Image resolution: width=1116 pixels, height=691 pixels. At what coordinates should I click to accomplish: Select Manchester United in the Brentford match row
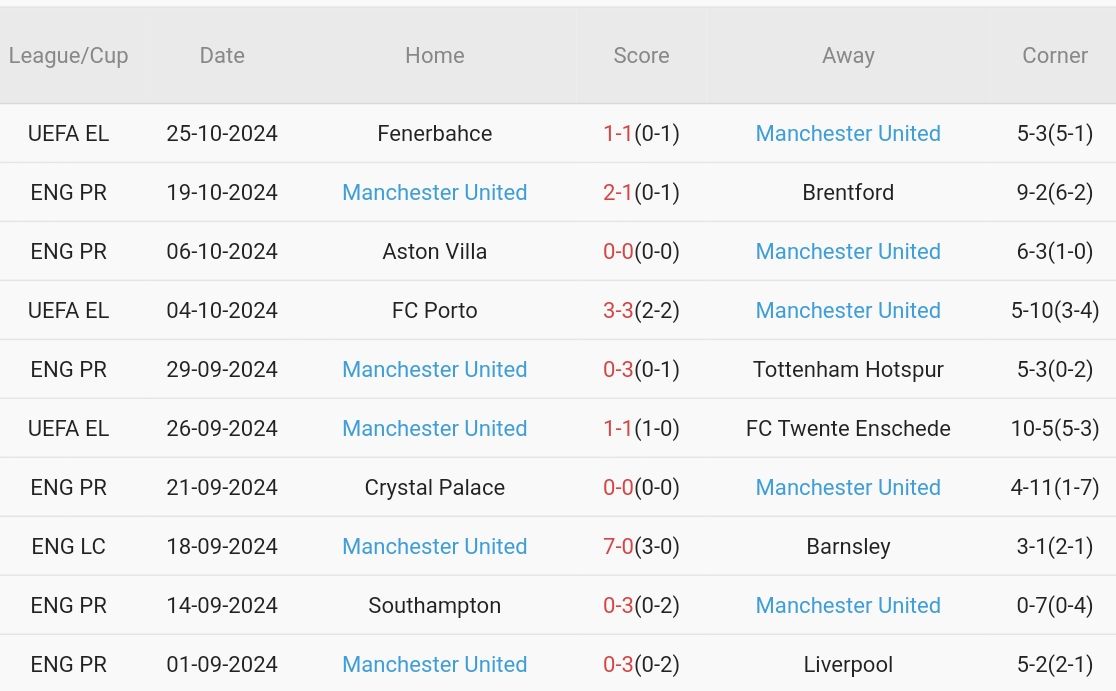pyautogui.click(x=434, y=192)
